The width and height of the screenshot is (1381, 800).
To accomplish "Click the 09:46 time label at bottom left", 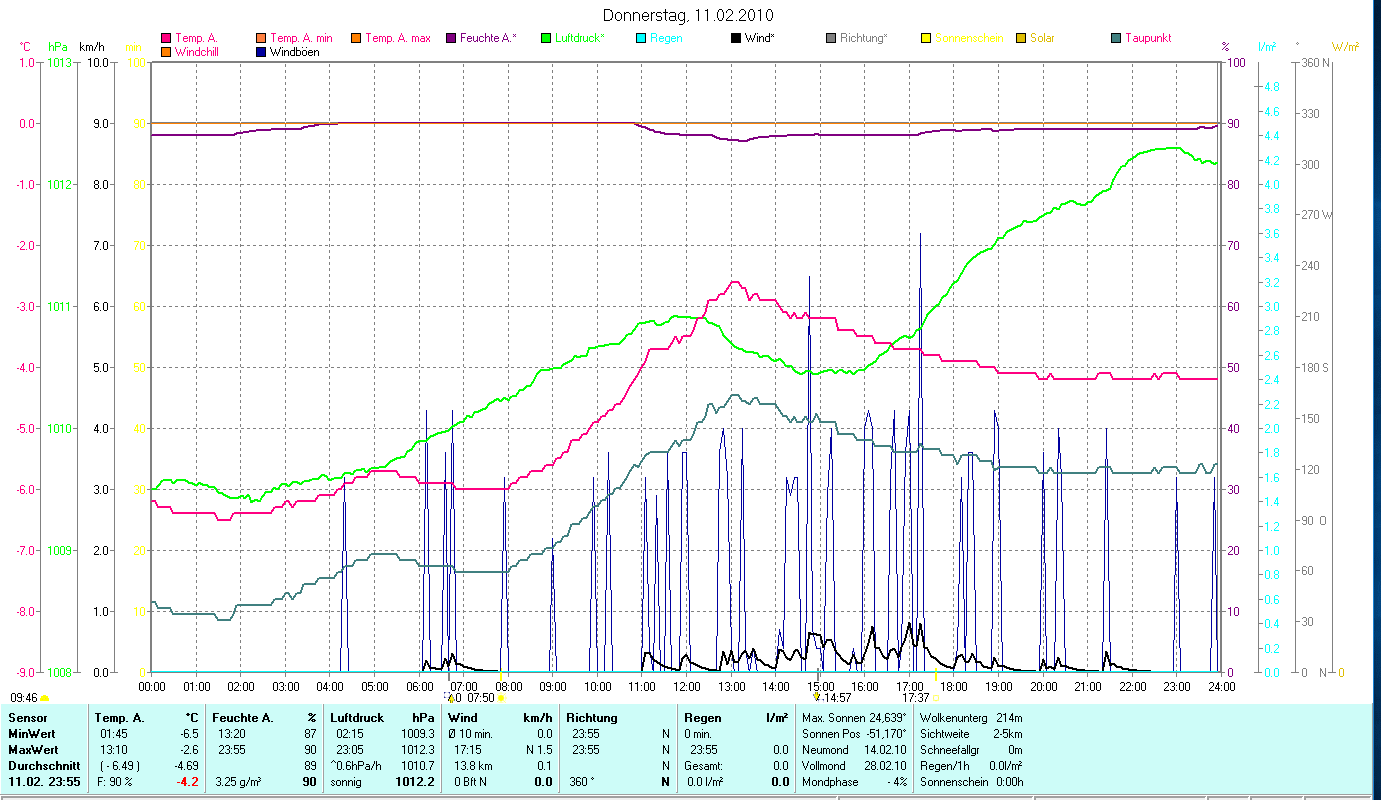I will pyautogui.click(x=24, y=698).
